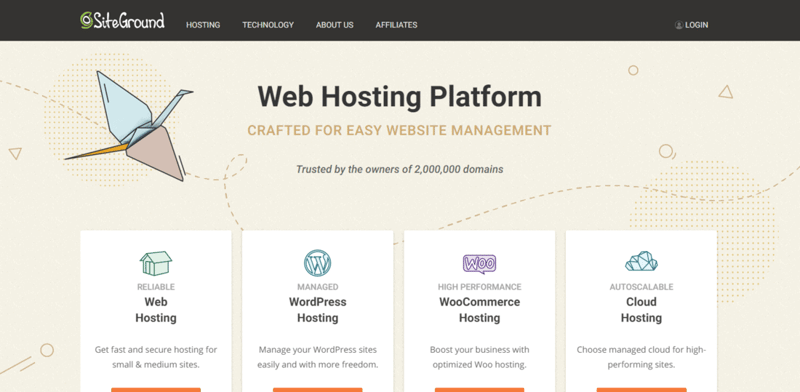Go to the Affiliates page
The width and height of the screenshot is (800, 392).
396,25
